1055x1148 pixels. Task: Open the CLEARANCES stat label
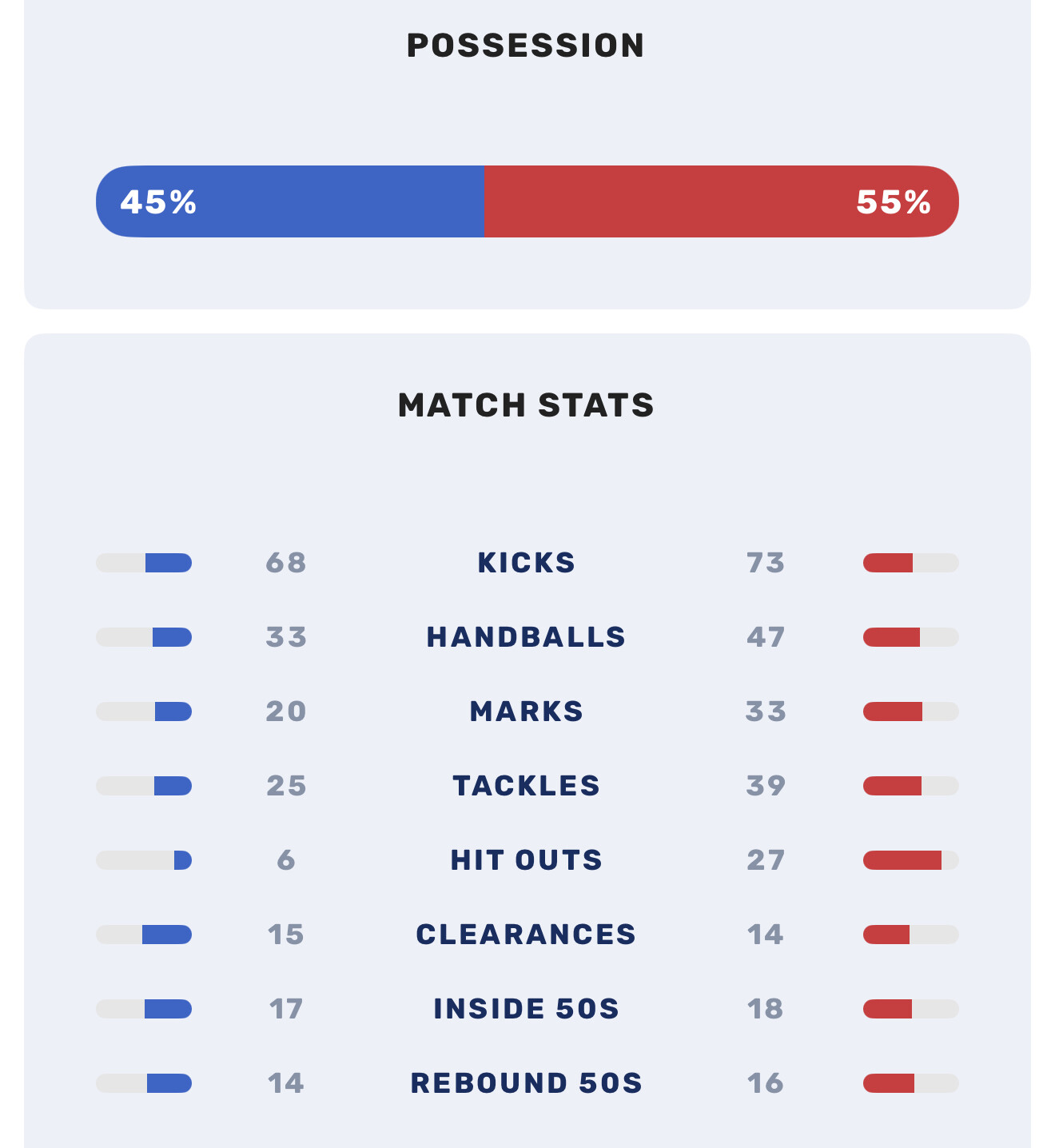[x=526, y=935]
